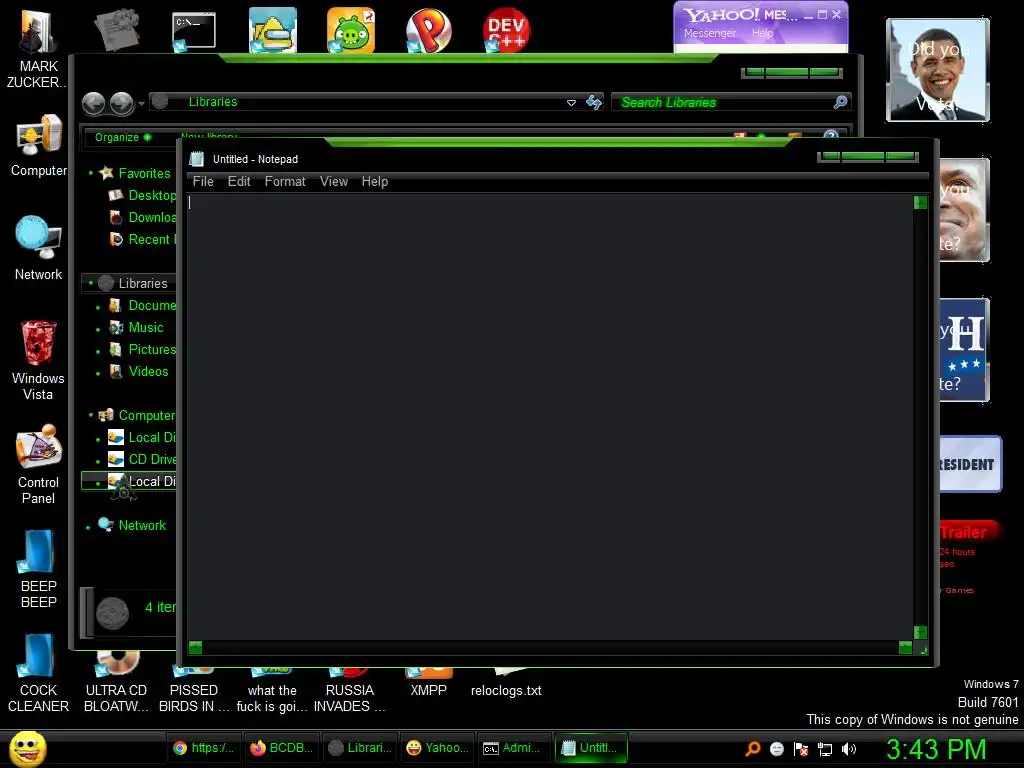Switch to the Yahoo taskbar button

pos(438,748)
